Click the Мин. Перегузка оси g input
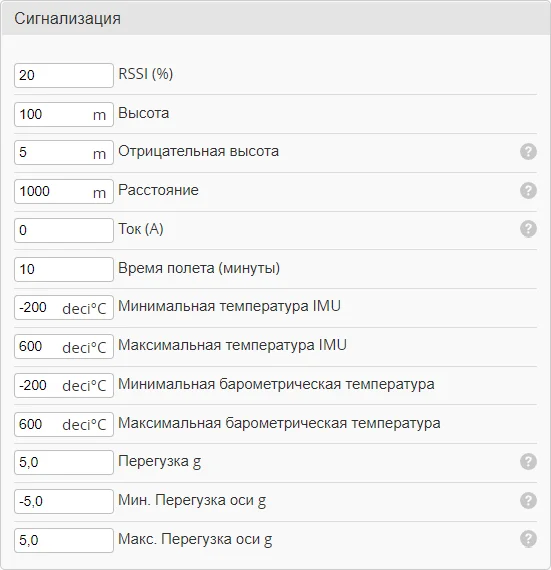This screenshot has height=570, width=551. tap(64, 501)
